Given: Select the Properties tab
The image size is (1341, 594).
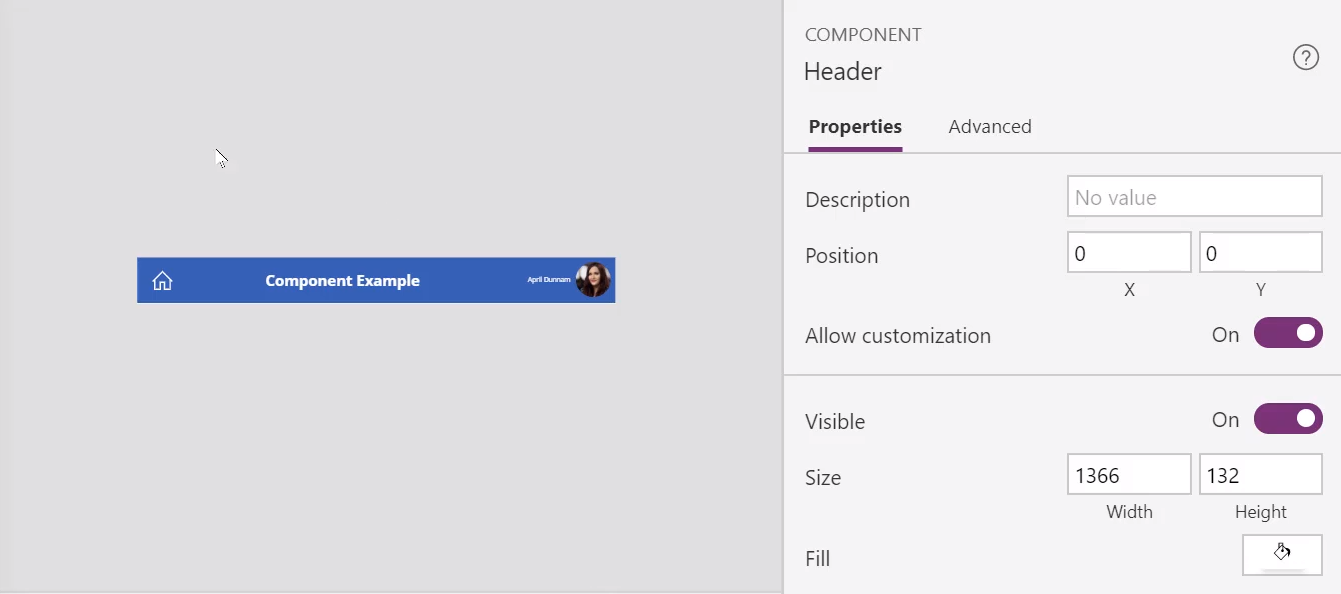Looking at the screenshot, I should pyautogui.click(x=855, y=127).
